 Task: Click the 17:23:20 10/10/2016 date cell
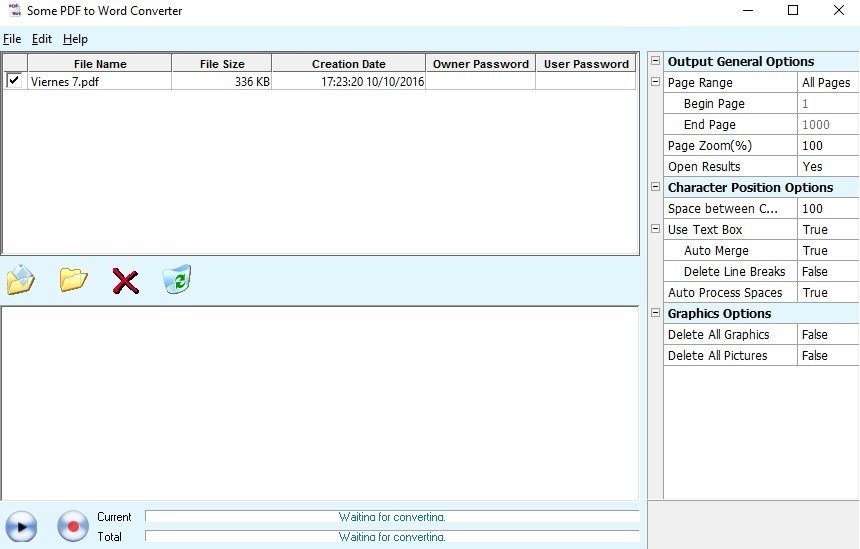coord(348,81)
